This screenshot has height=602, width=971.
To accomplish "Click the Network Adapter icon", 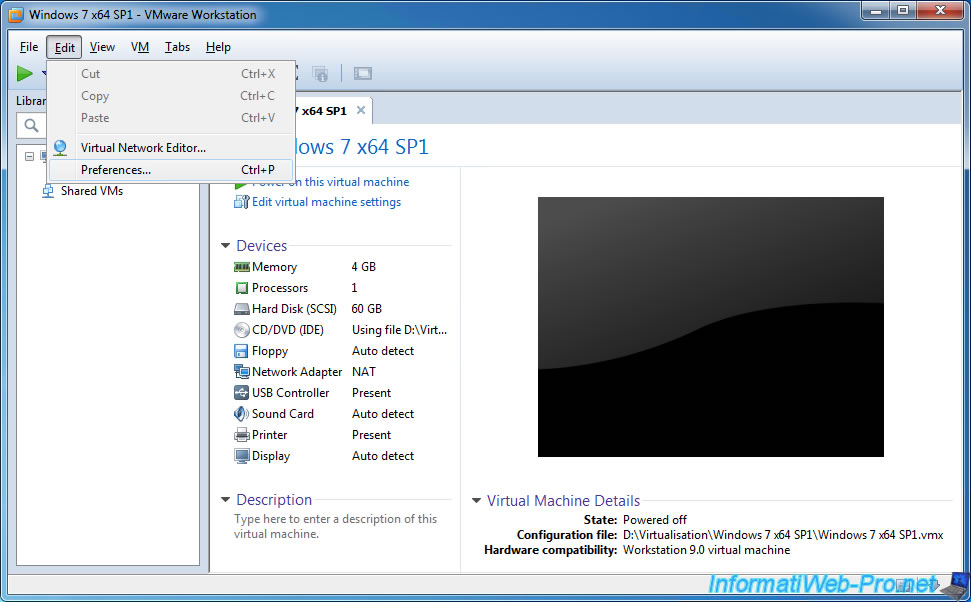I will point(242,372).
